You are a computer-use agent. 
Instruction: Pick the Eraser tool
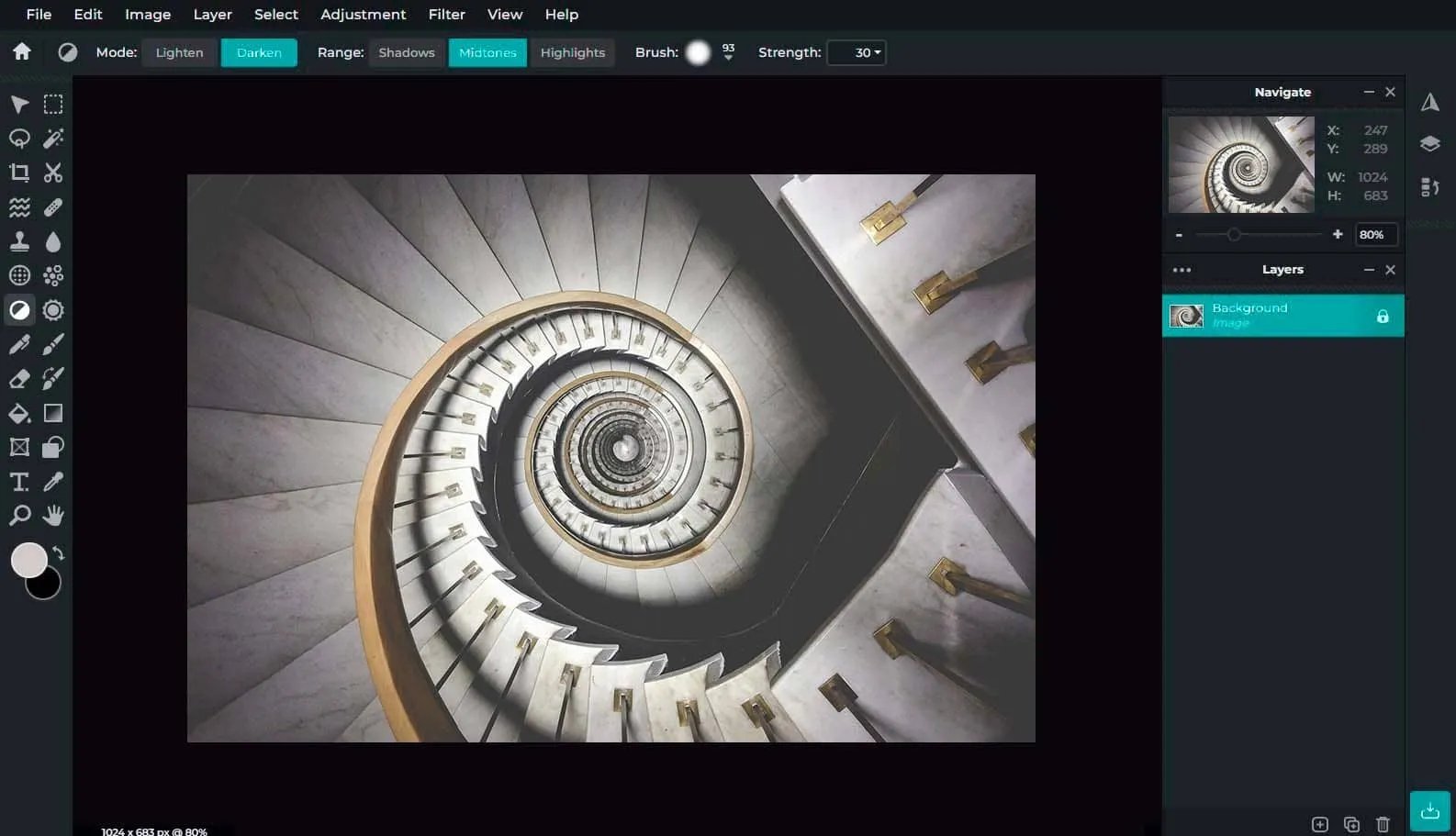click(x=19, y=379)
